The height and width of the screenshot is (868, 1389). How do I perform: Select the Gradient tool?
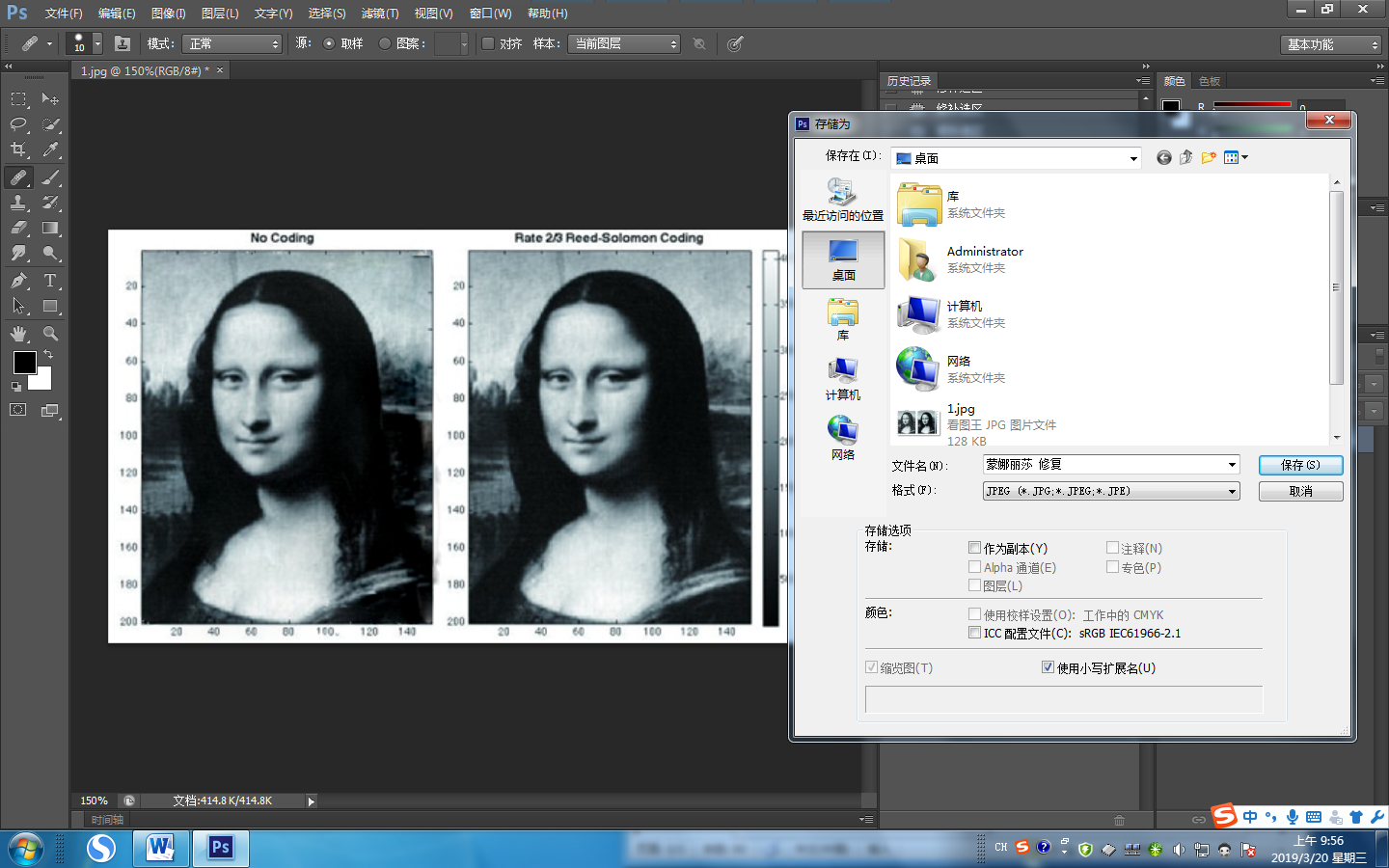coord(50,228)
